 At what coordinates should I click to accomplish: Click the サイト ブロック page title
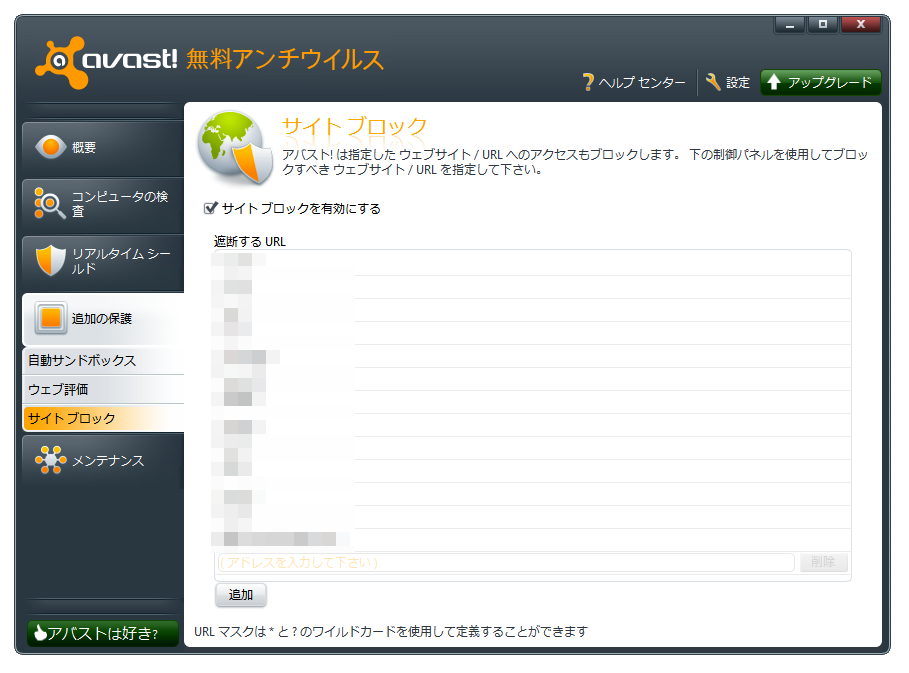(x=355, y=126)
